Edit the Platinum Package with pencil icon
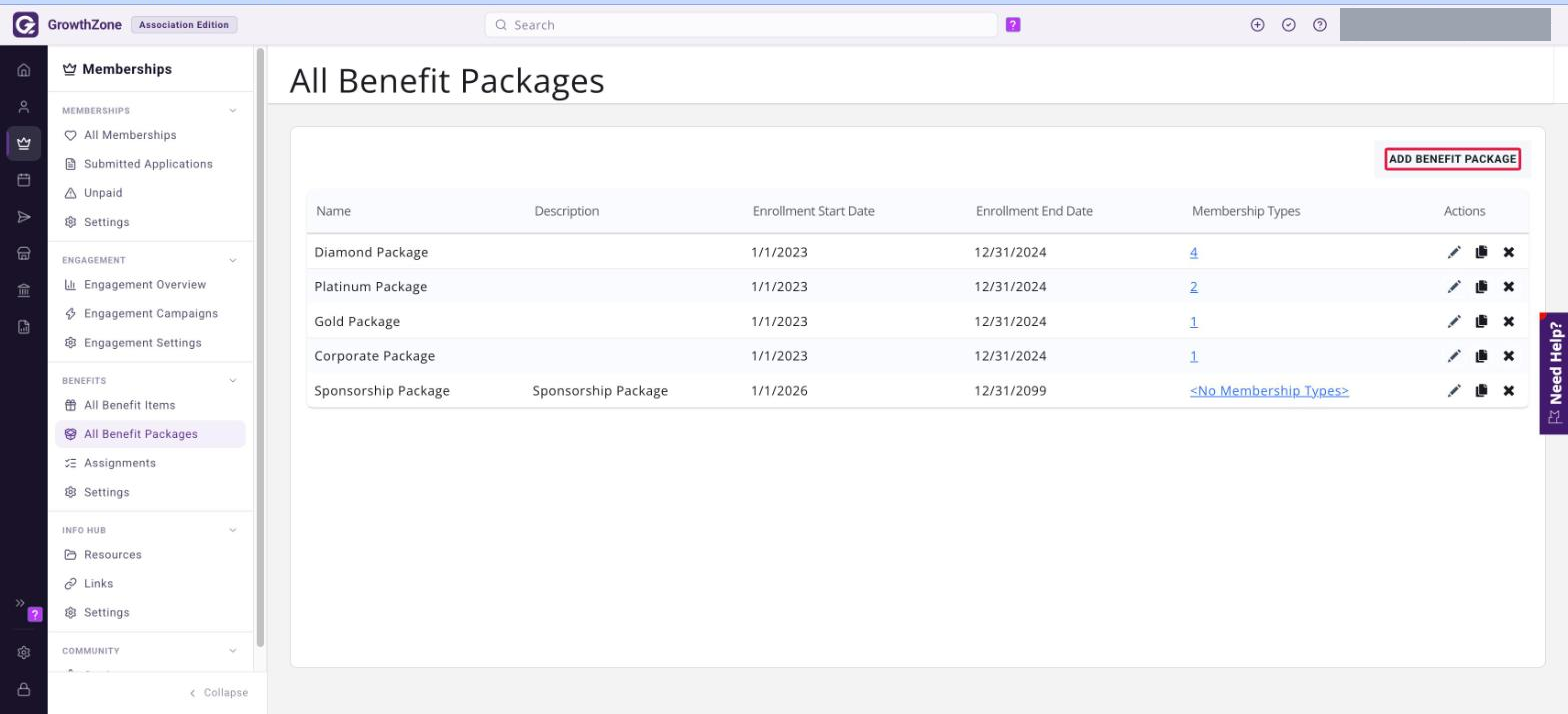The image size is (1568, 714). coord(1454,287)
